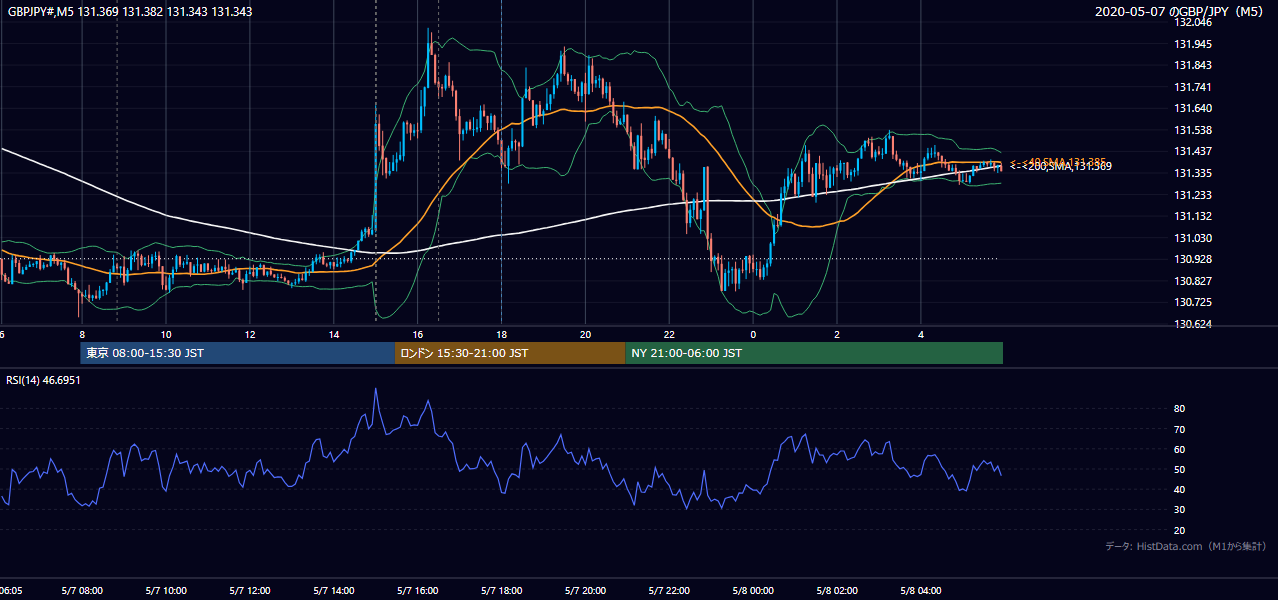Screen dimensions: 1278x600
Task: Click the データ: HistData.com source credit
Action: click(1186, 546)
